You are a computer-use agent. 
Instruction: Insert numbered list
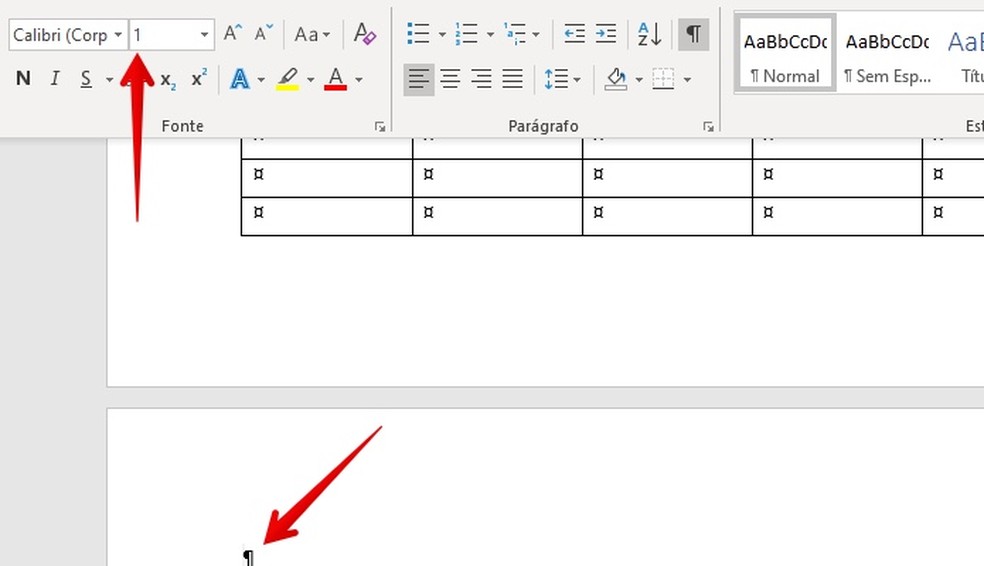click(x=466, y=34)
